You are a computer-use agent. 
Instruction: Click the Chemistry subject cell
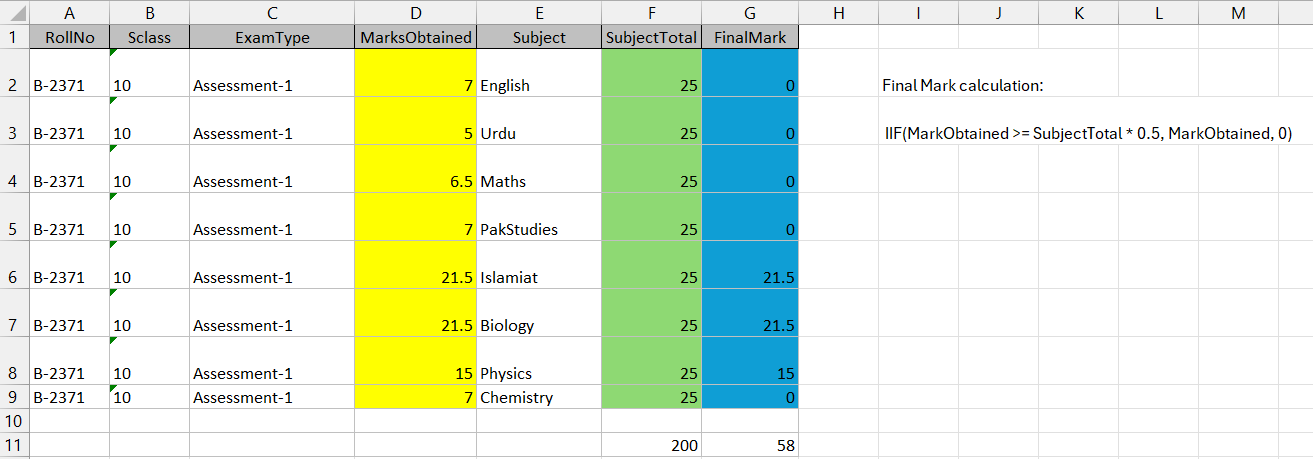(x=538, y=398)
